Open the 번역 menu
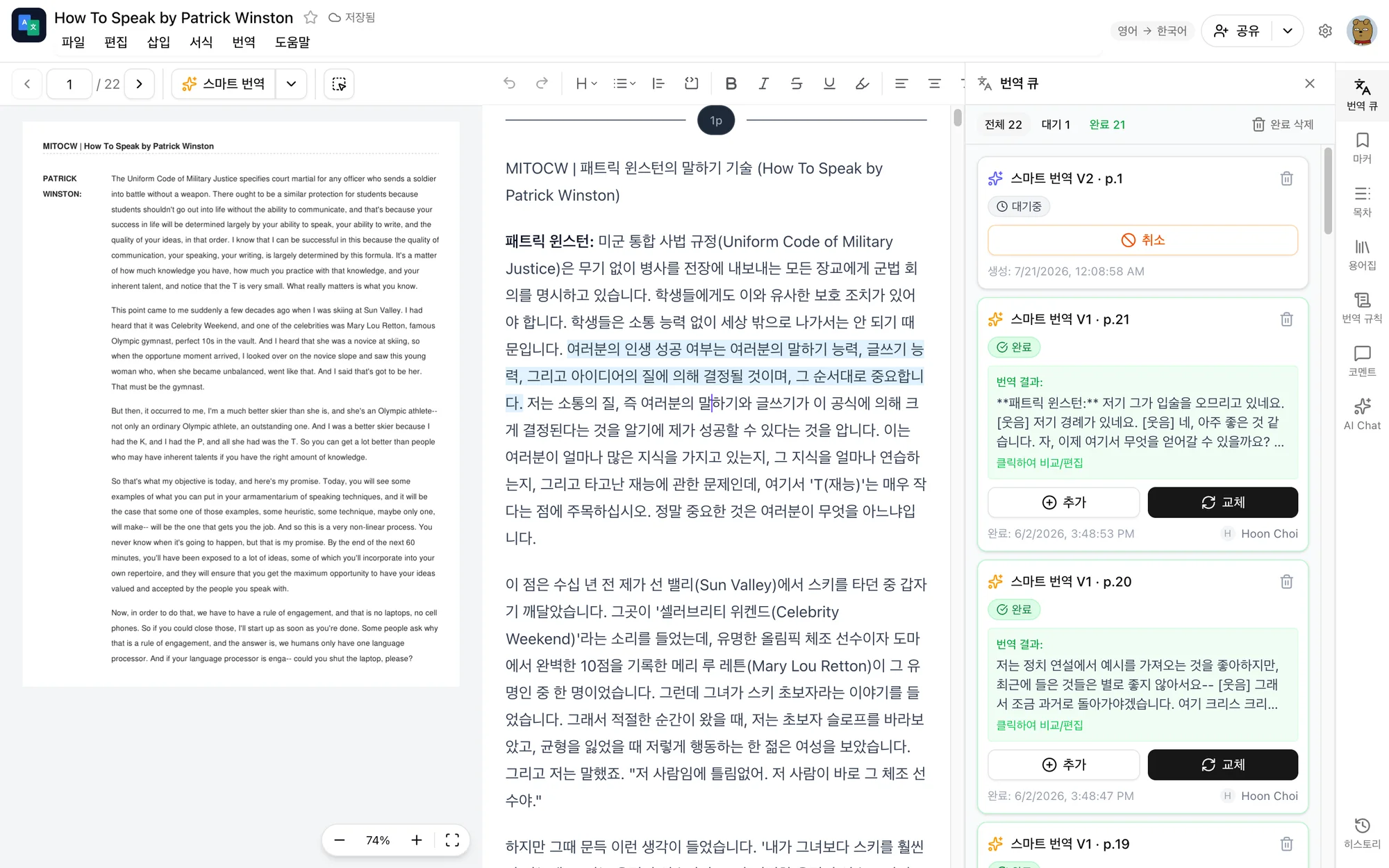This screenshot has height=868, width=1389. coord(244,42)
